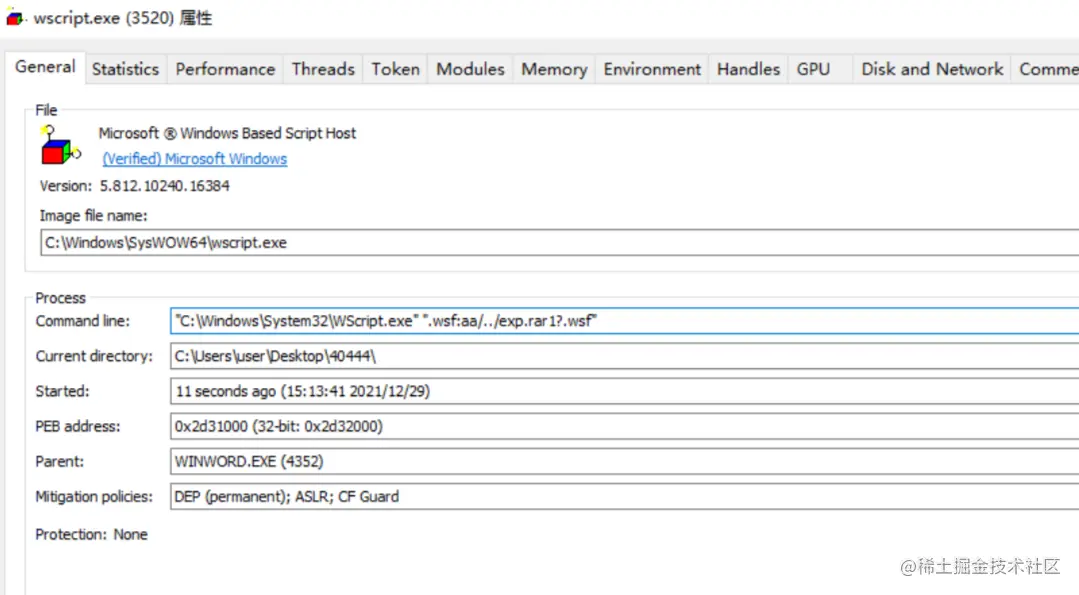Open the (Verified) Microsoft Windows link
The width and height of the screenshot is (1079, 595).
click(x=195, y=159)
